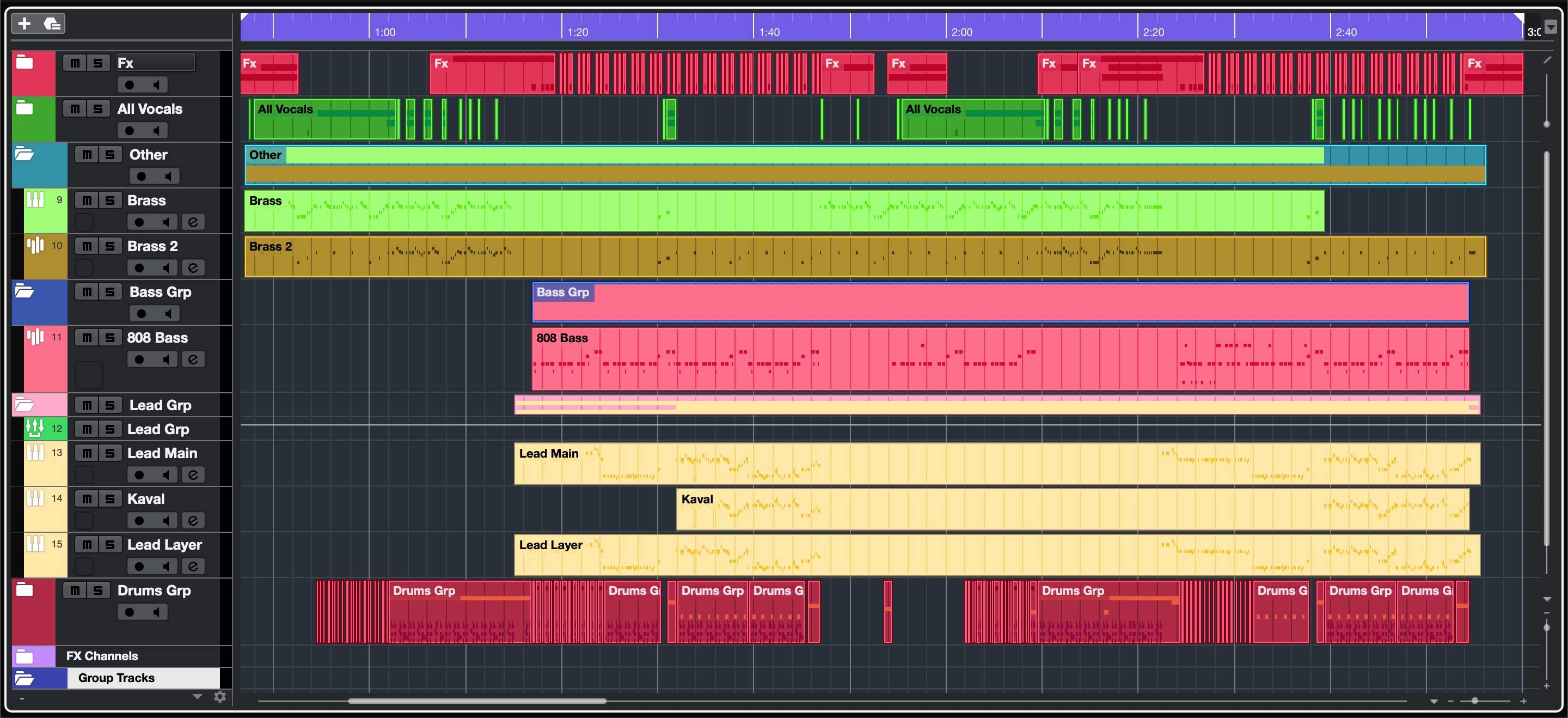Image resolution: width=1568 pixels, height=718 pixels.
Task: Enable record on the Other folder track
Action: click(x=142, y=177)
